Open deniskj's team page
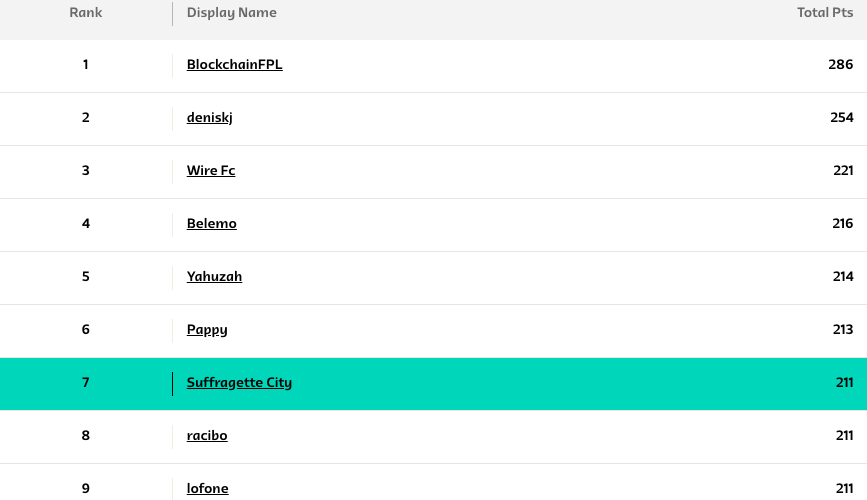Viewport: 867px width, 500px height. 210,118
